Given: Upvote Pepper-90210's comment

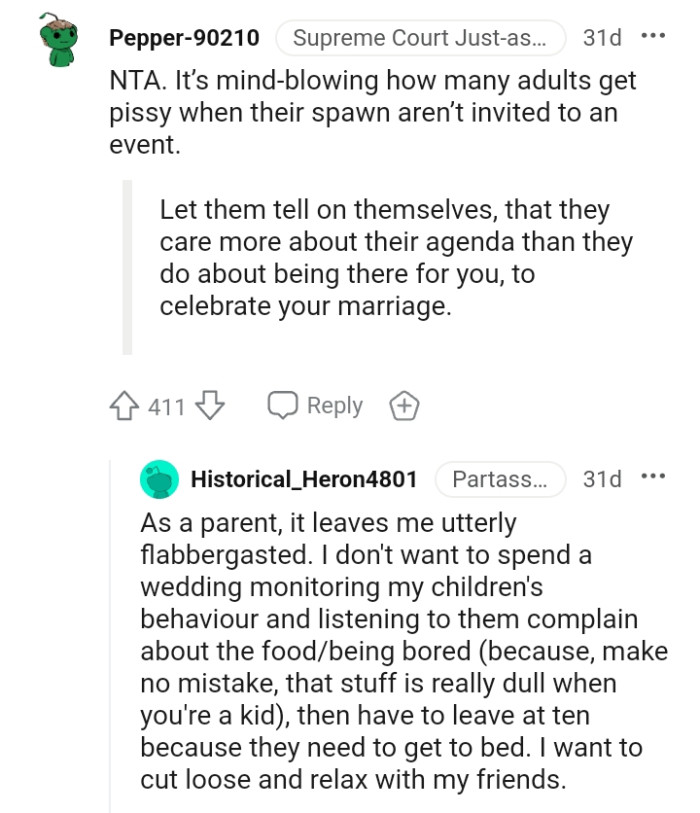Looking at the screenshot, I should pyautogui.click(x=122, y=405).
